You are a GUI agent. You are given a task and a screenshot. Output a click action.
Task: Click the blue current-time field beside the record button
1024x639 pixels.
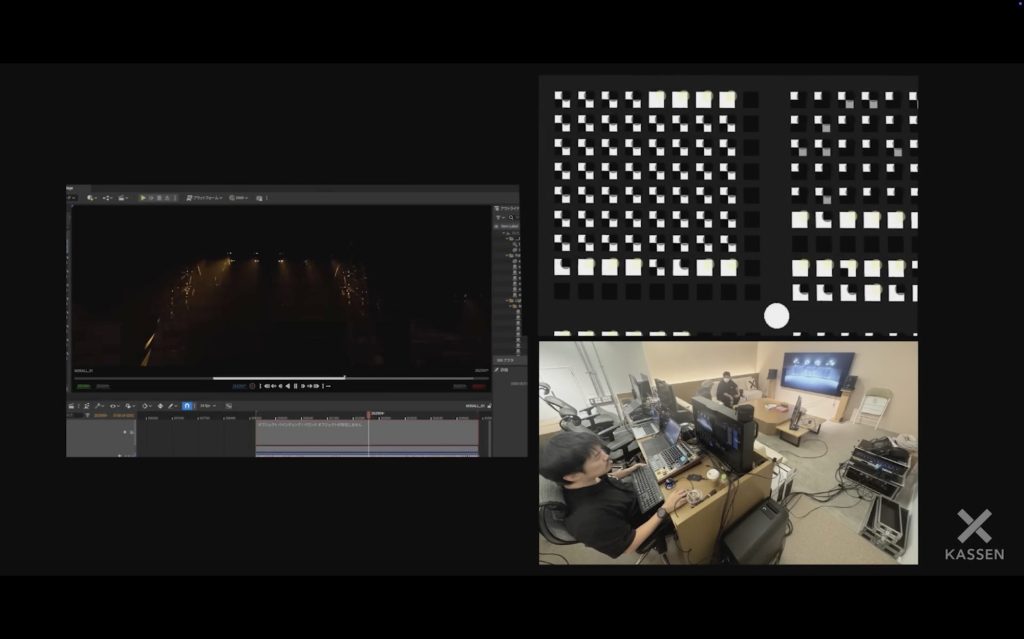pyautogui.click(x=239, y=386)
